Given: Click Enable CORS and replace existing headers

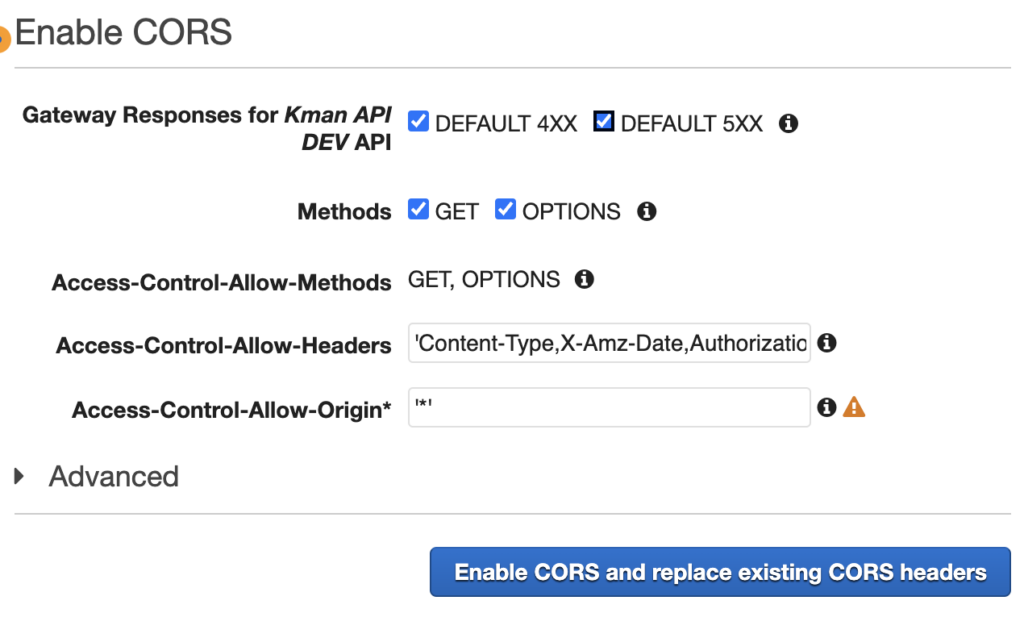Looking at the screenshot, I should pyautogui.click(x=720, y=572).
